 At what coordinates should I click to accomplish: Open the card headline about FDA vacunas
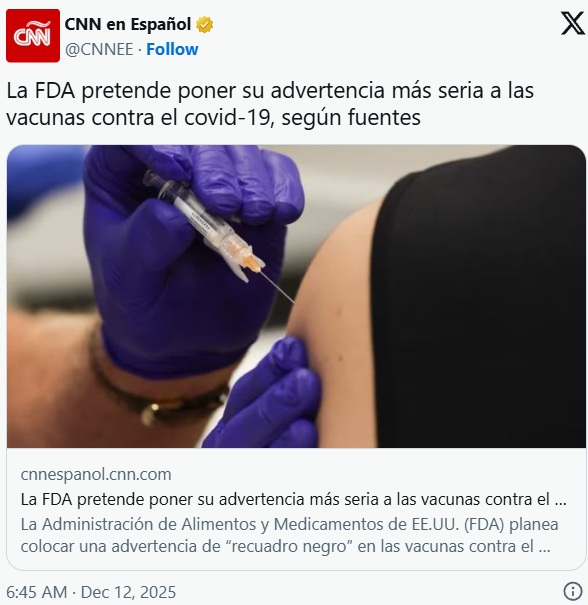pyautogui.click(x=293, y=499)
